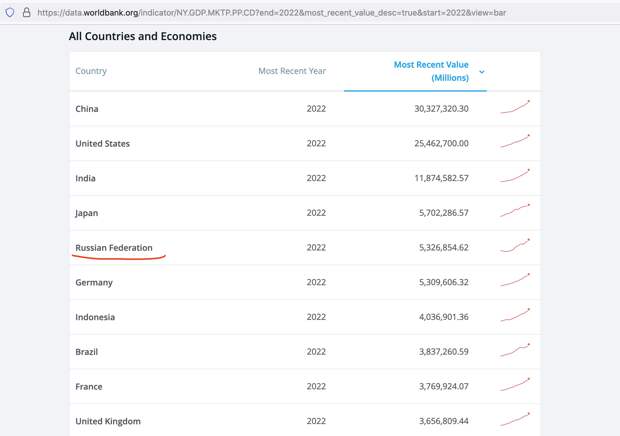
Task: Open the United Kingdom country link
Action: click(108, 421)
